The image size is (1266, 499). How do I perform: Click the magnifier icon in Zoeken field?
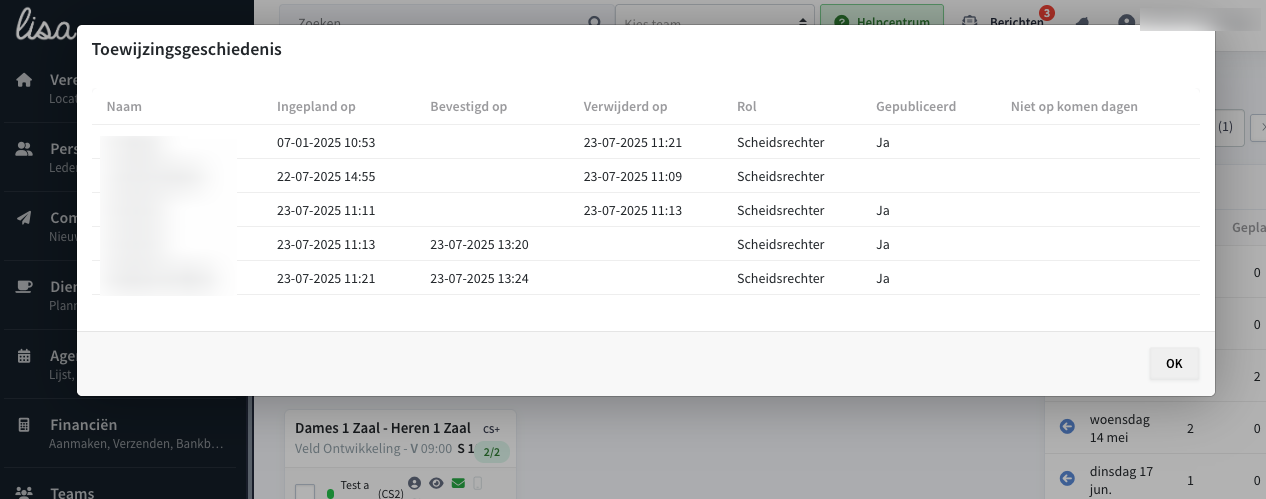click(x=594, y=21)
